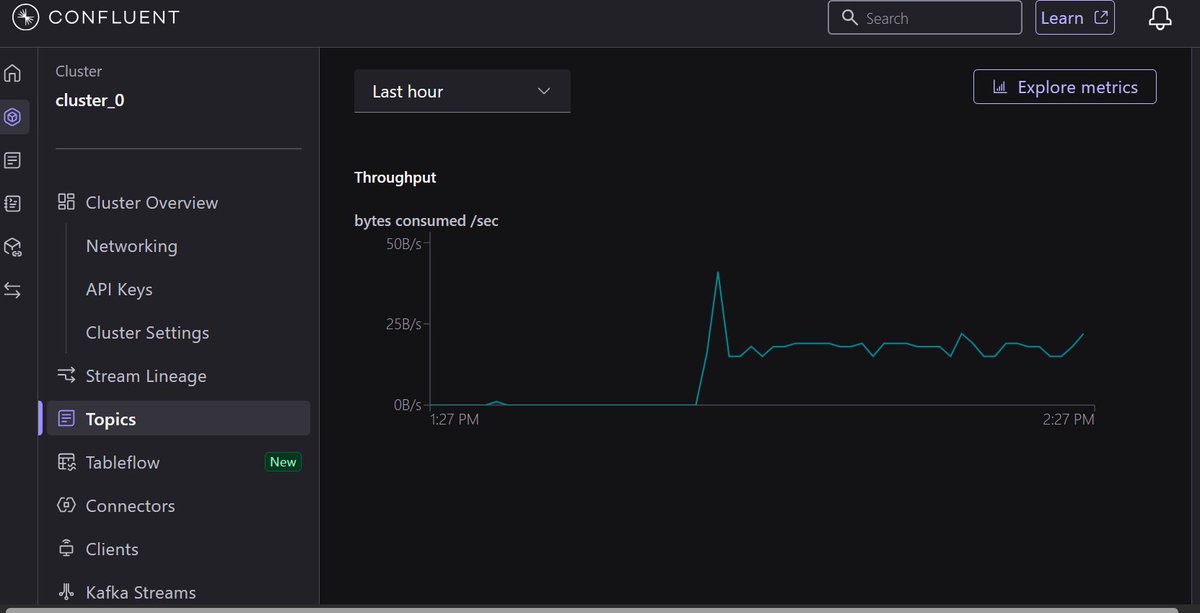Click the Explore metrics button
The width and height of the screenshot is (1200, 613).
coord(1064,87)
